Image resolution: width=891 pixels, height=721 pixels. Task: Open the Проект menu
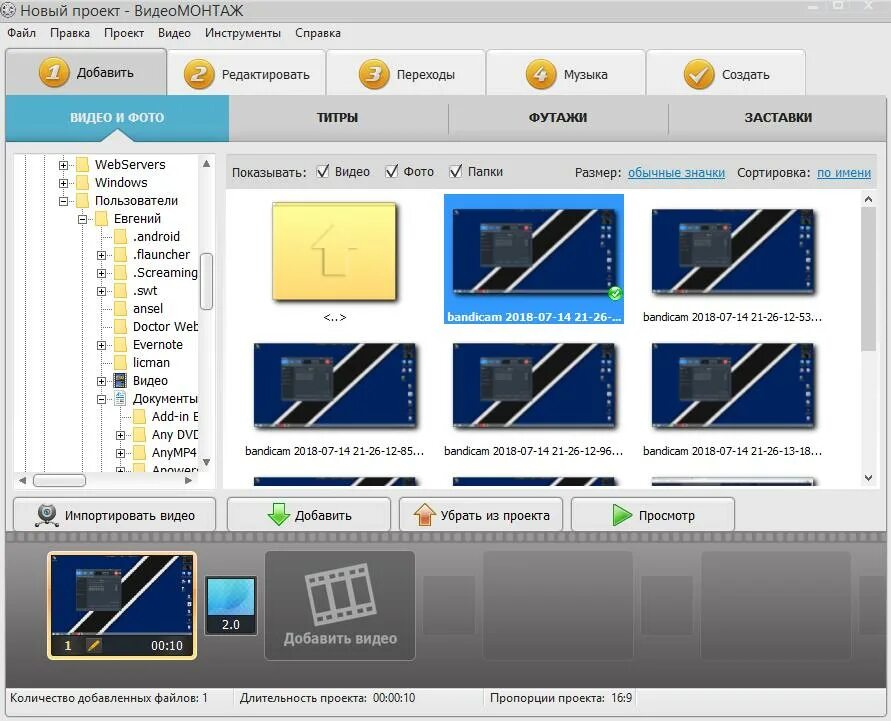point(124,33)
